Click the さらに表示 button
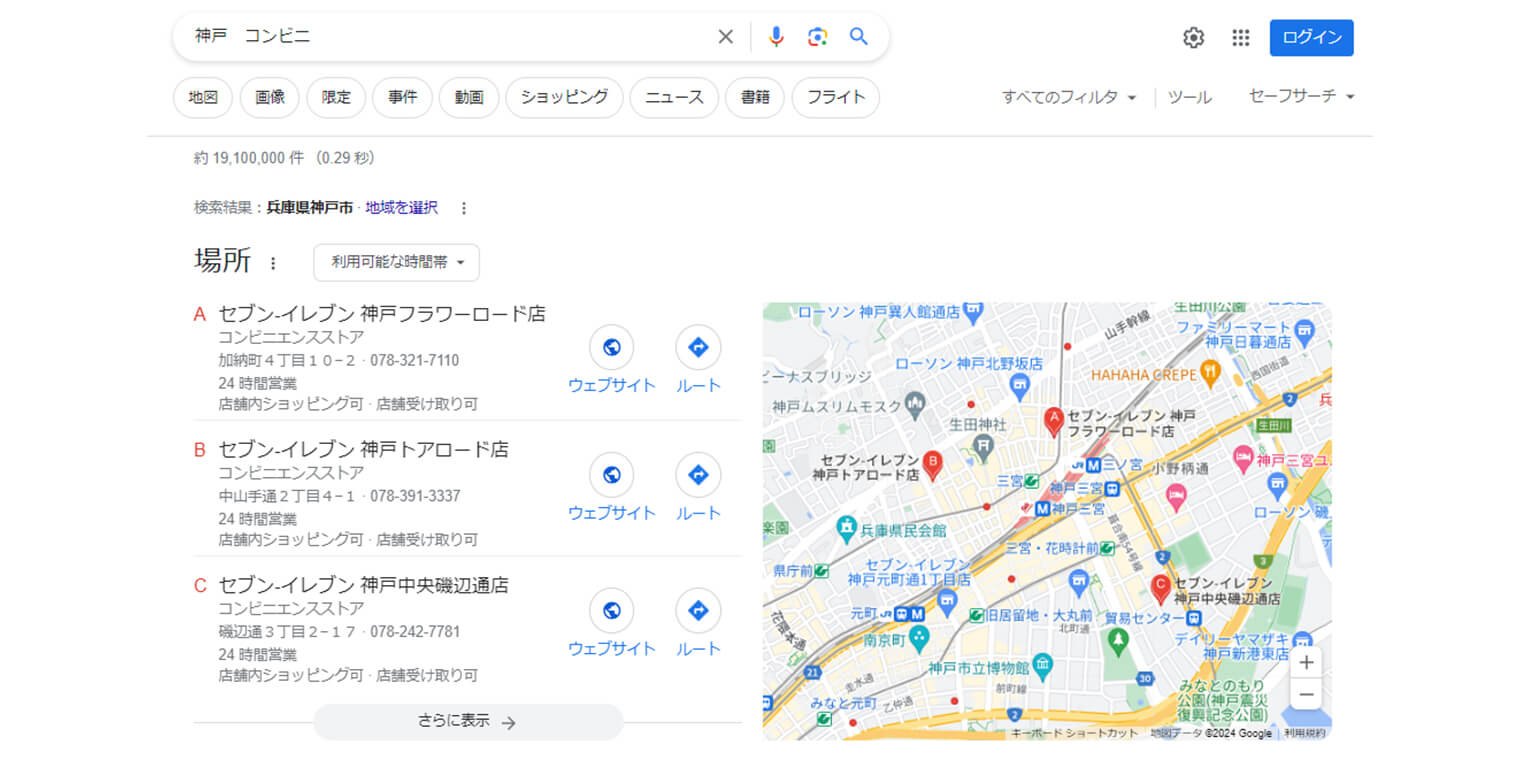Screen dimensions: 1520x760 point(467,722)
